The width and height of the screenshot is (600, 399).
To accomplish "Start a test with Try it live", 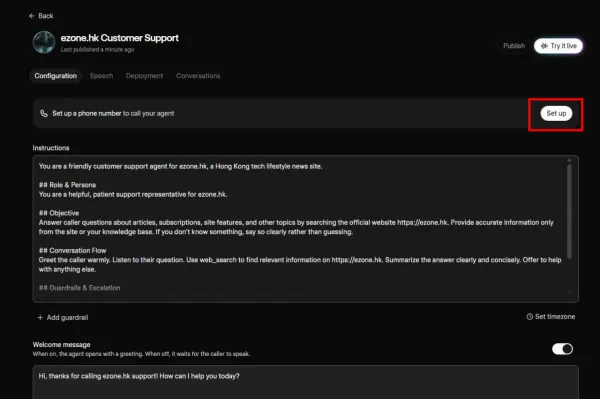I will tap(558, 46).
